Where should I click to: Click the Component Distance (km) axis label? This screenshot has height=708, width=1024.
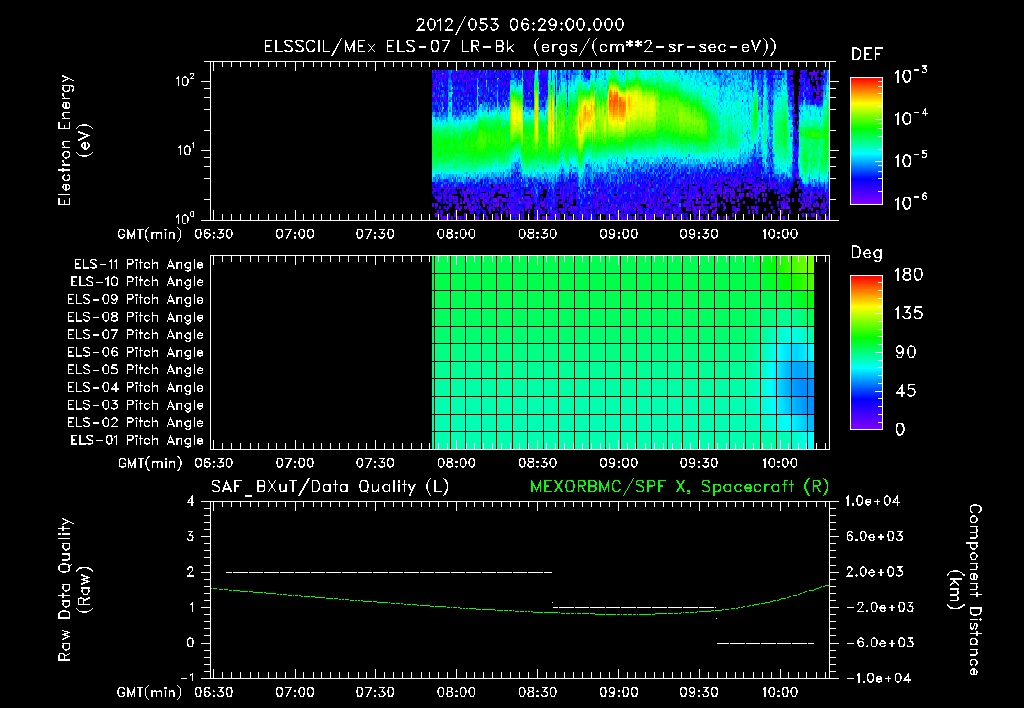965,590
